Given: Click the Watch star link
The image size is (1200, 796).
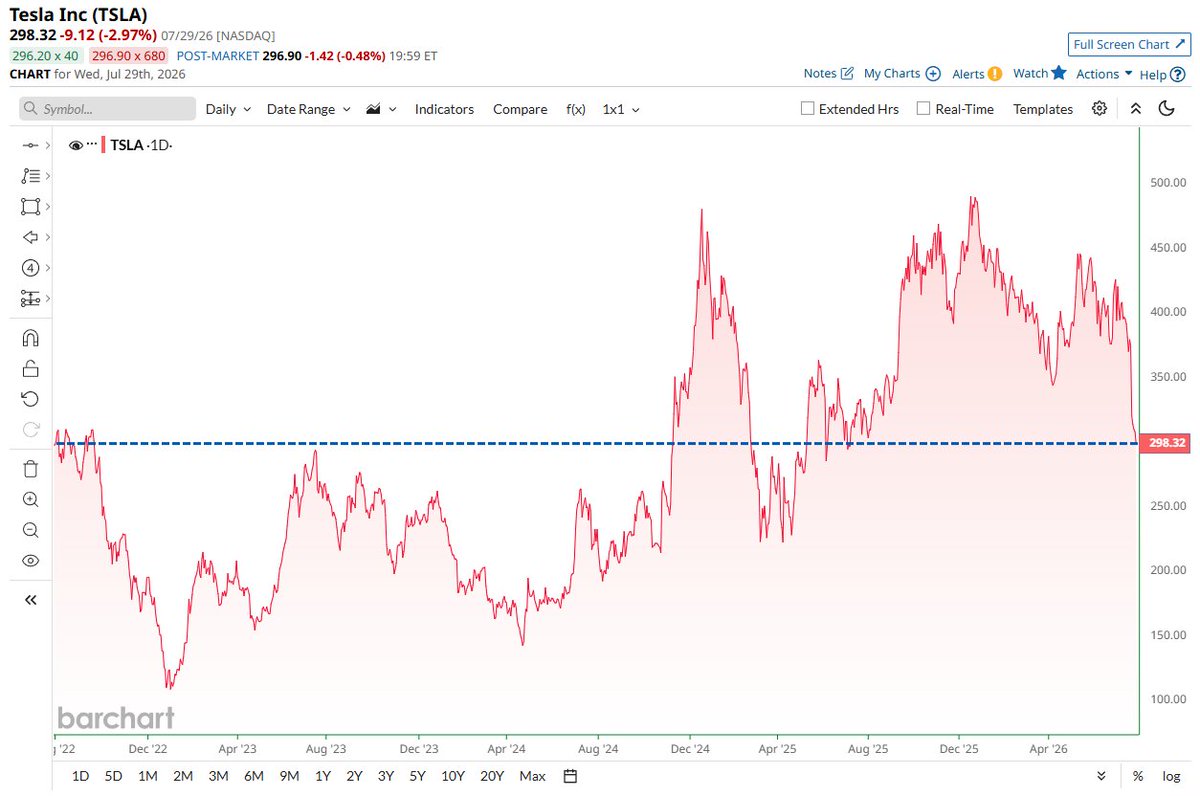Looking at the screenshot, I should pos(1040,73).
